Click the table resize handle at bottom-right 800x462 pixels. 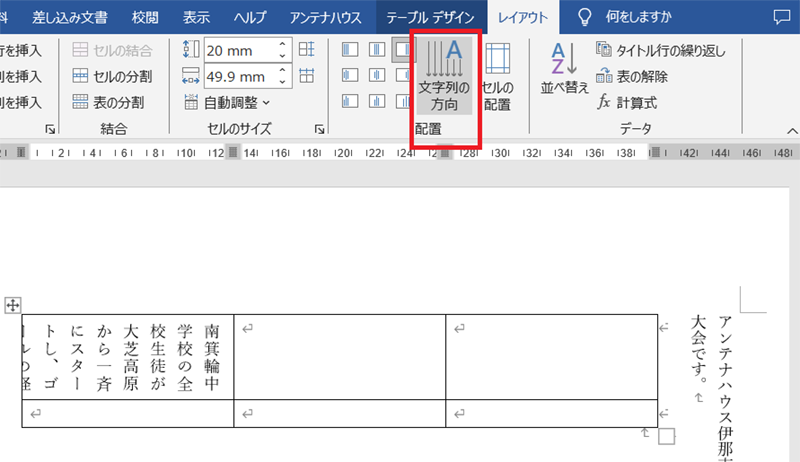pyautogui.click(x=667, y=436)
